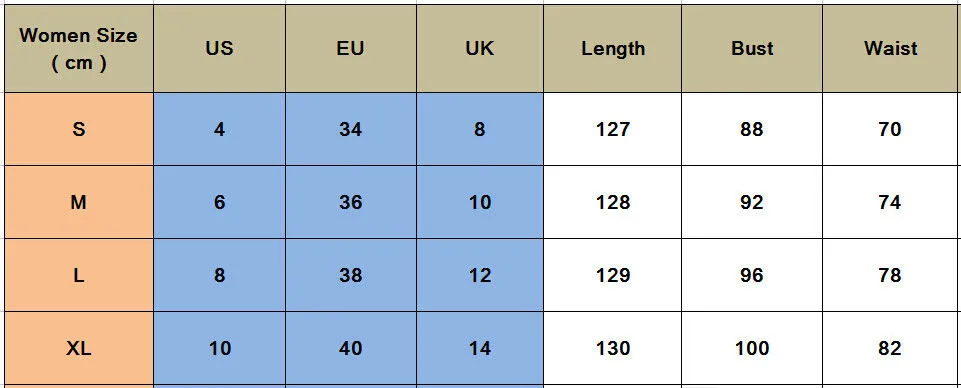
Task: Click the Length 127 cell
Action: (x=612, y=129)
